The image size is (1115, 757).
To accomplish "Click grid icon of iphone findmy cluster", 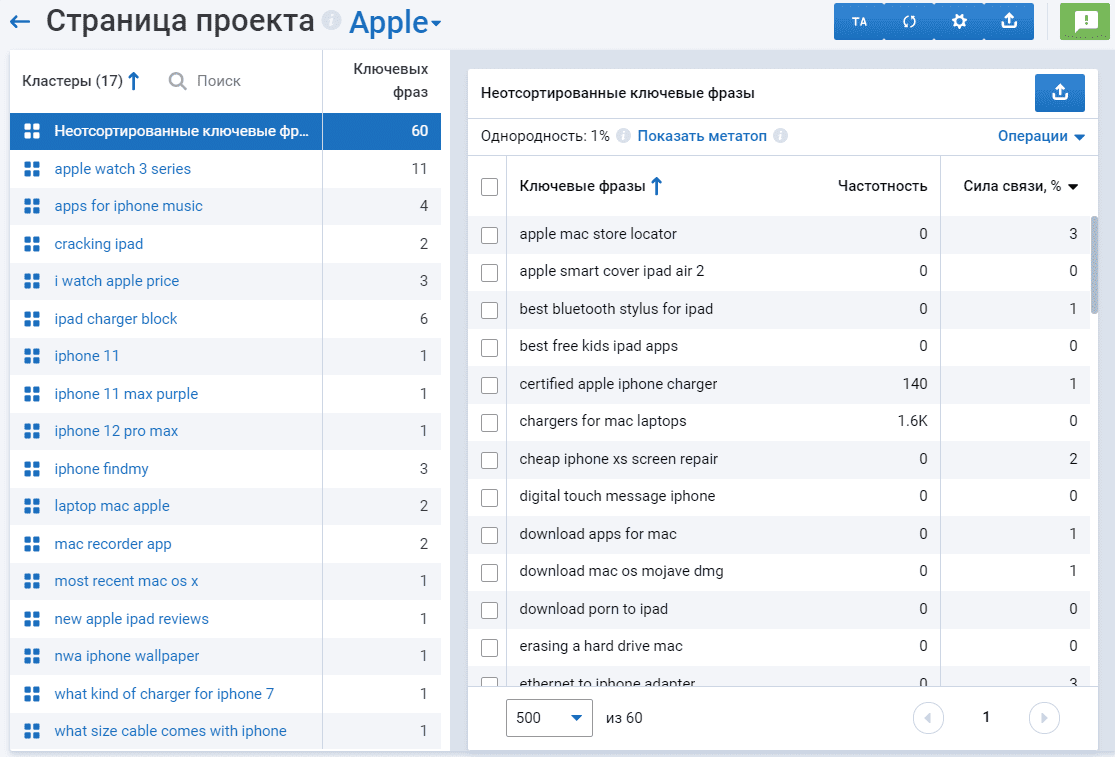I will tap(32, 468).
